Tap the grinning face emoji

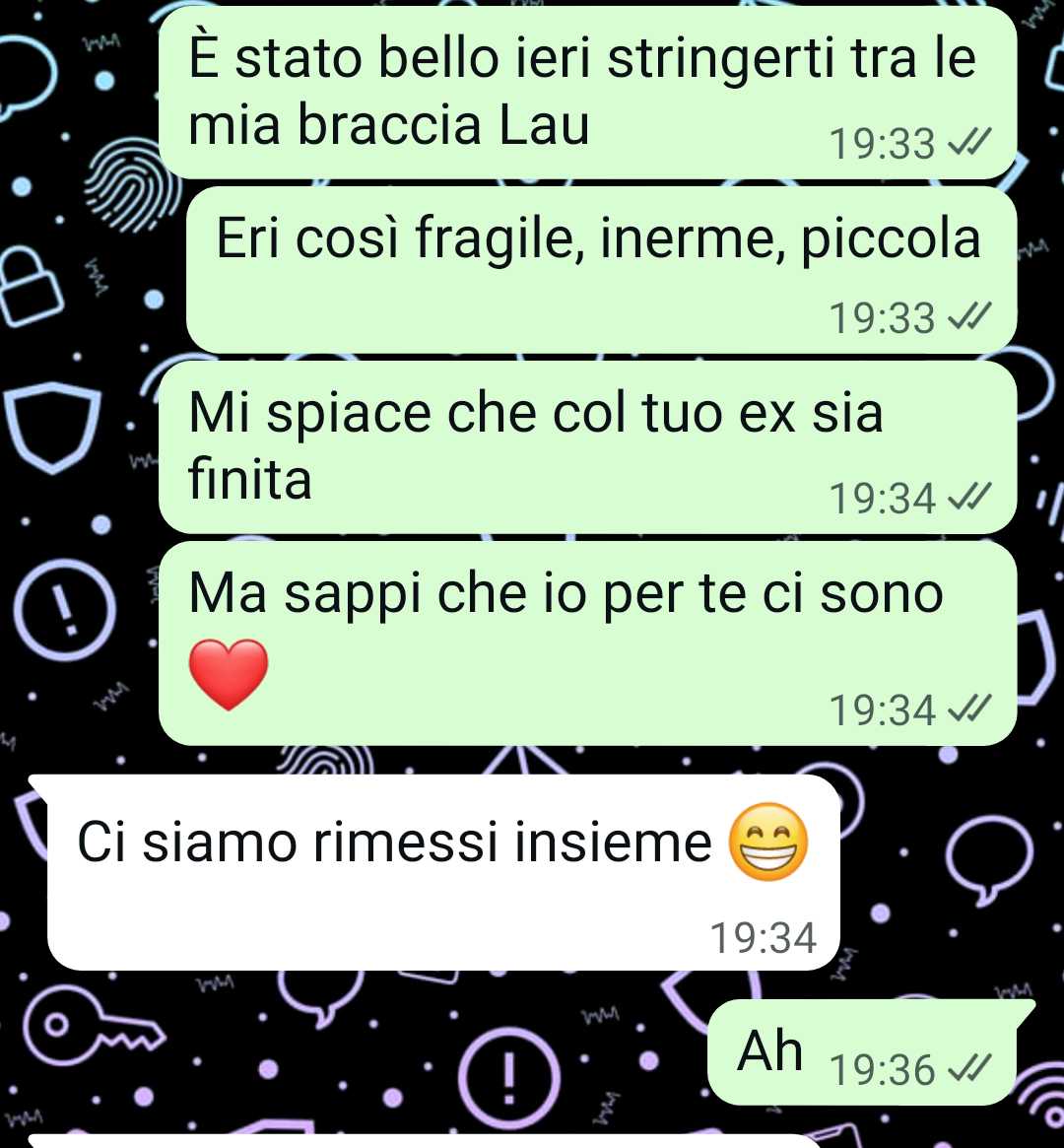pyautogui.click(x=768, y=842)
